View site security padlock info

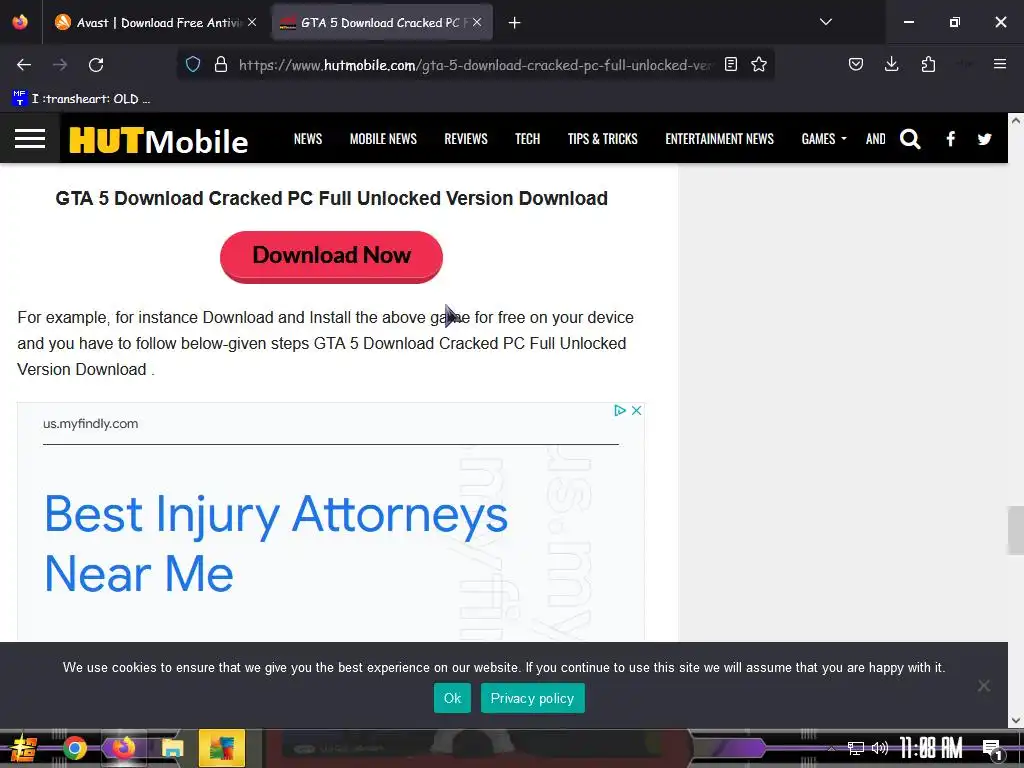pos(221,64)
